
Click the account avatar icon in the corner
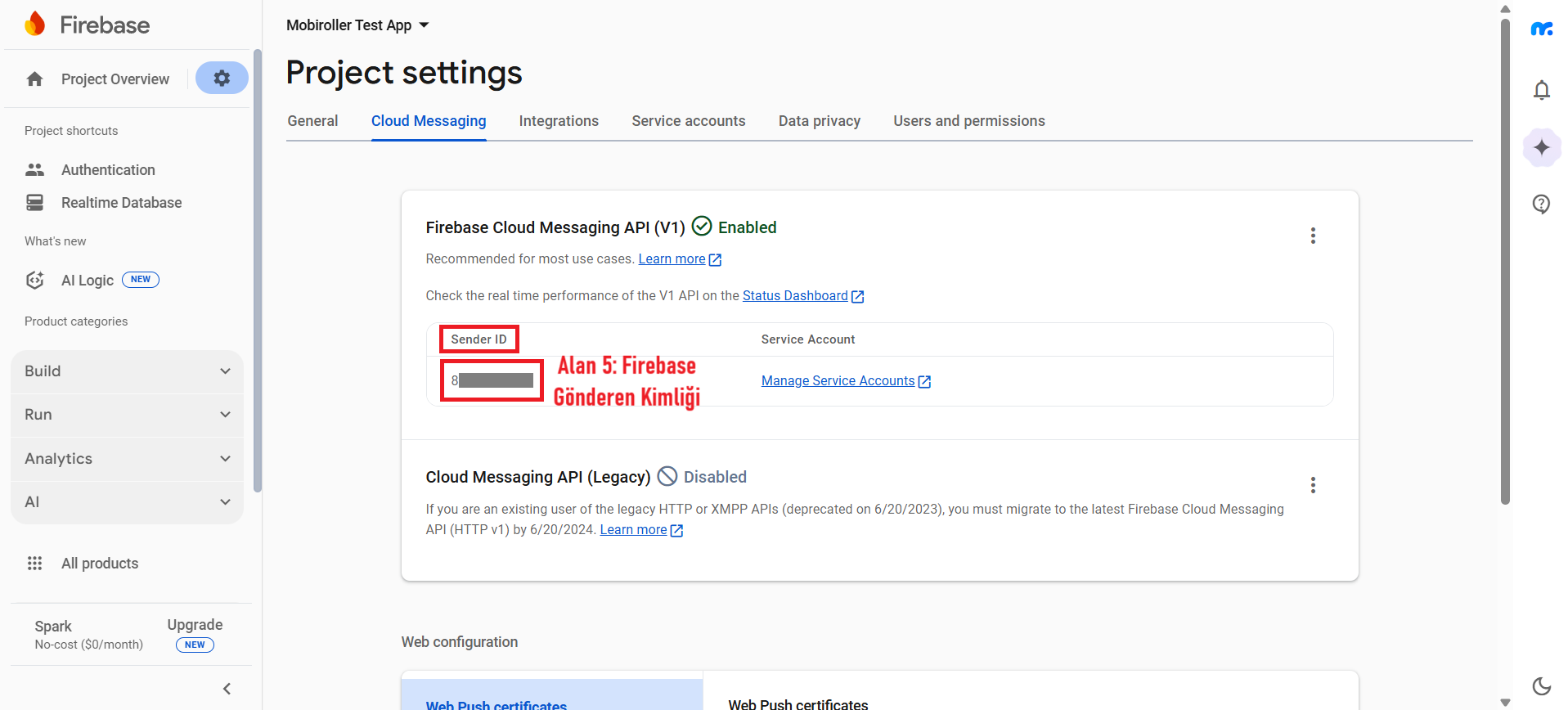point(1542,29)
